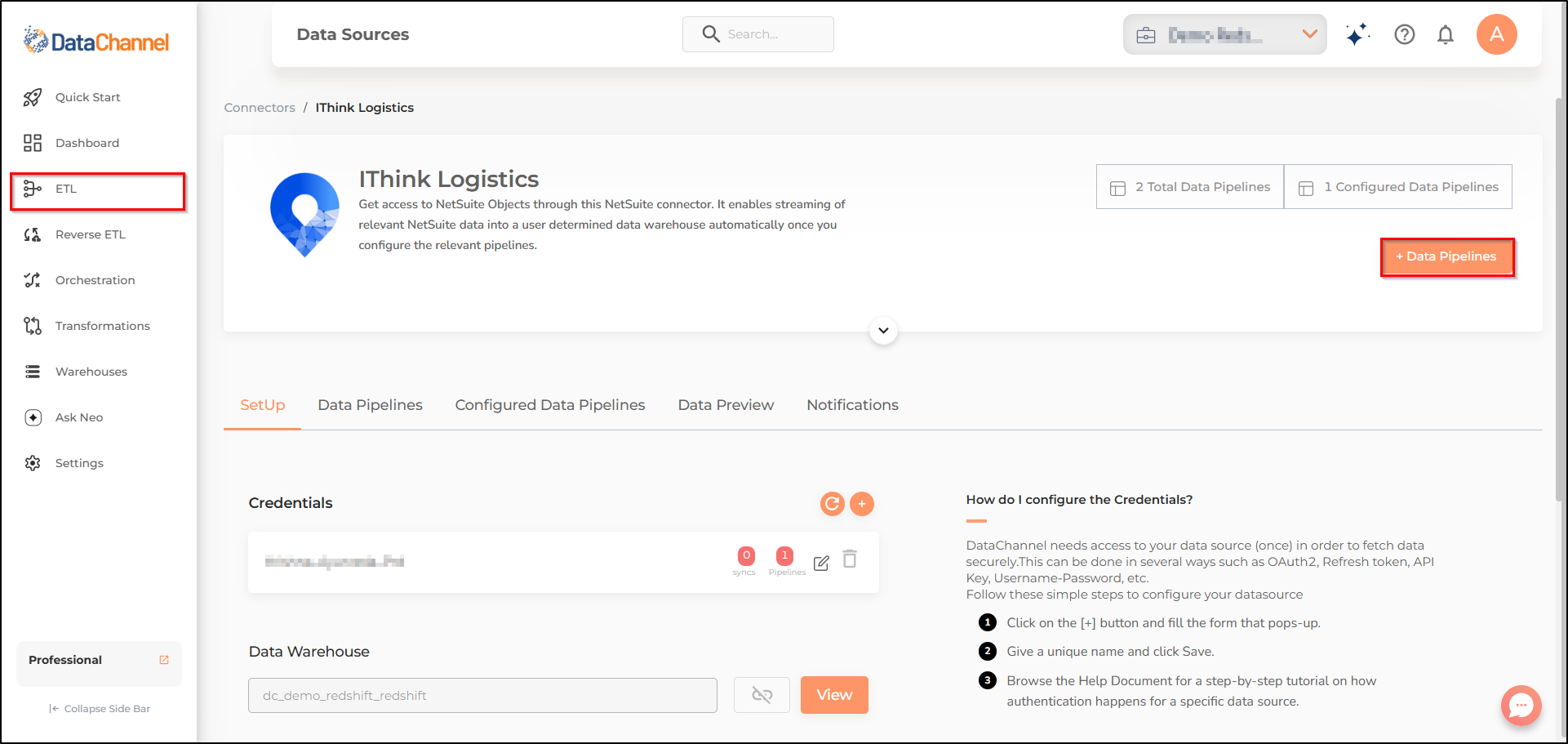1568x744 pixels.
Task: Open the Reverse ETL section
Action: [x=90, y=234]
